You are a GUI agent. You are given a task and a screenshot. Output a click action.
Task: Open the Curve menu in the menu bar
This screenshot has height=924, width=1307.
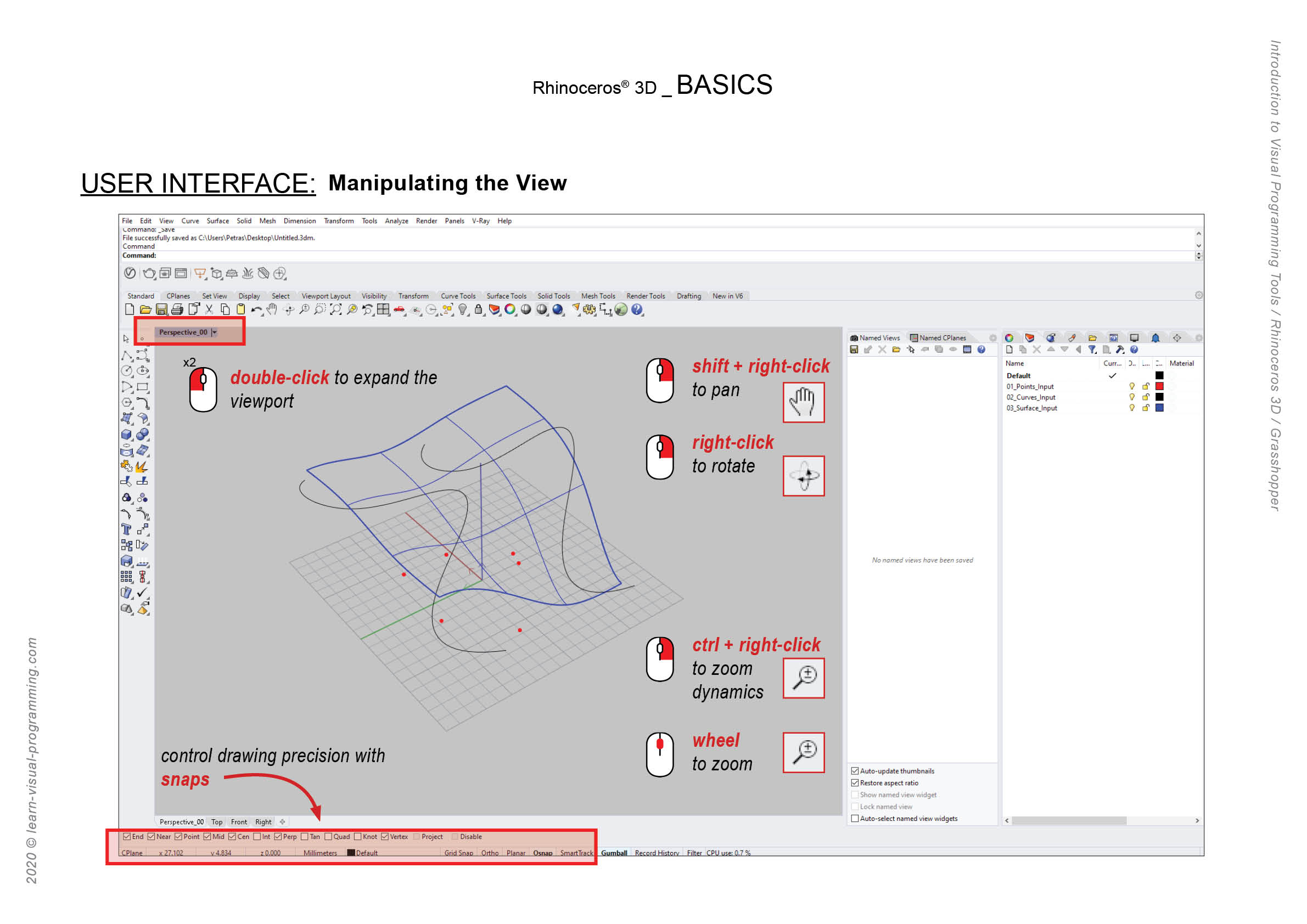[190, 221]
